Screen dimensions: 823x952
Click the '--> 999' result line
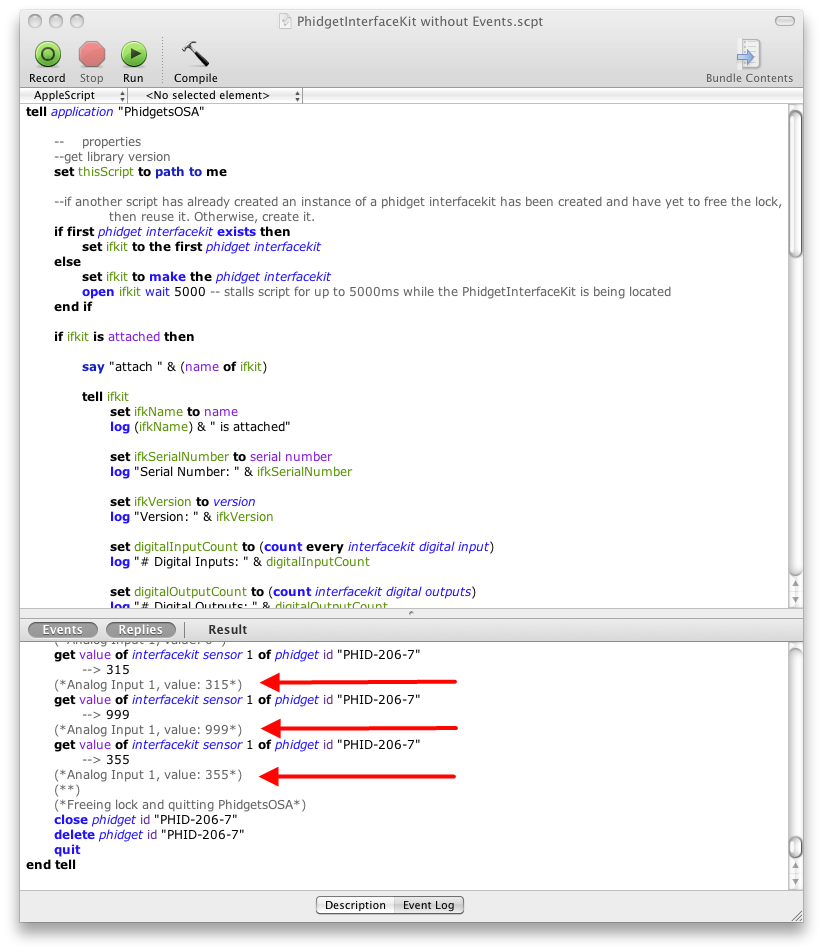106,715
